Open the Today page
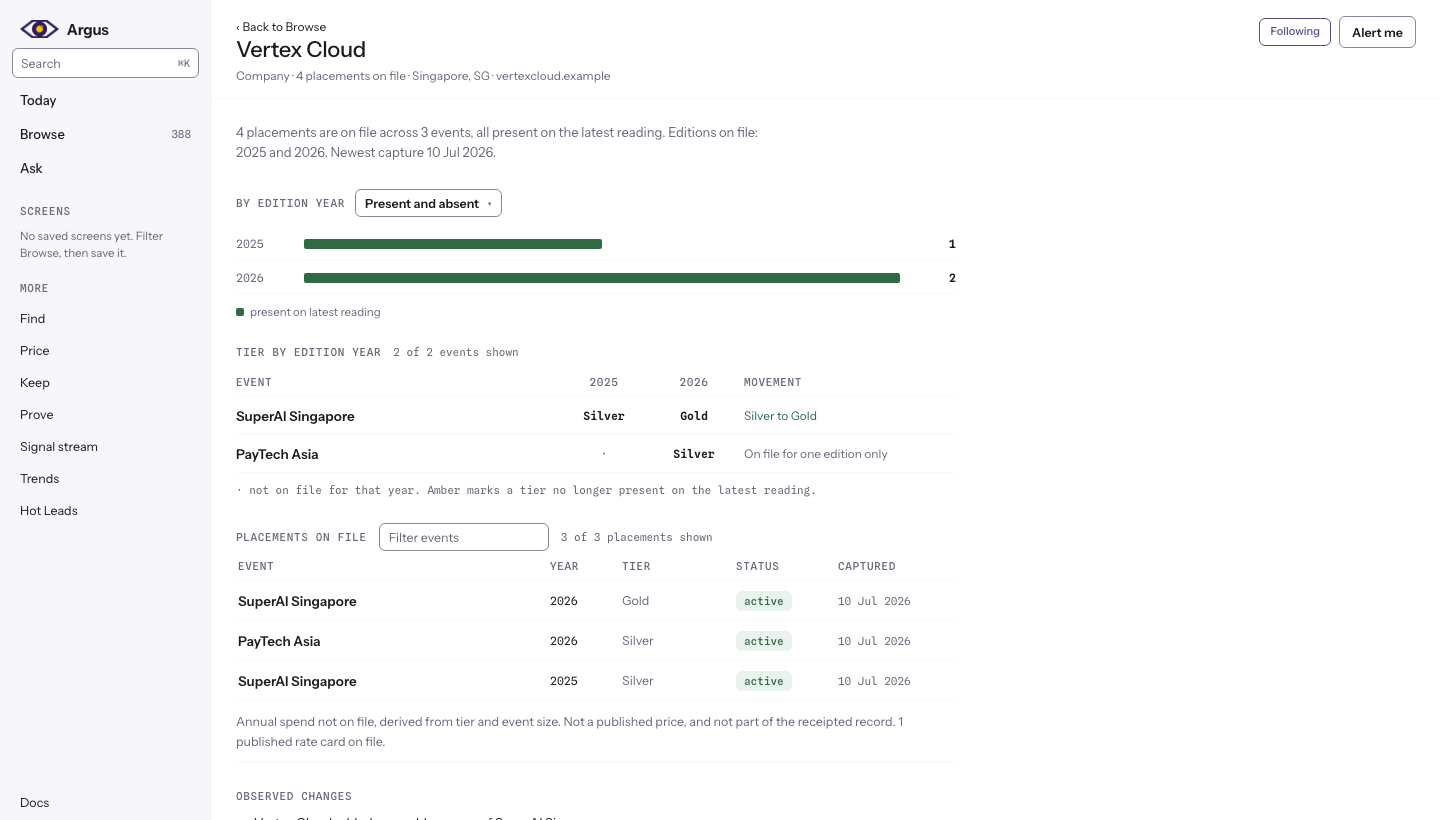This screenshot has height=820, width=1440. click(38, 100)
